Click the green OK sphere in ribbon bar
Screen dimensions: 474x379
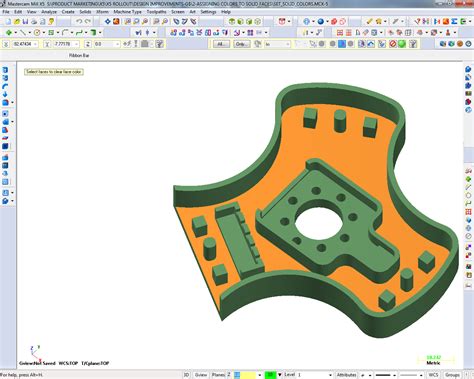point(402,44)
